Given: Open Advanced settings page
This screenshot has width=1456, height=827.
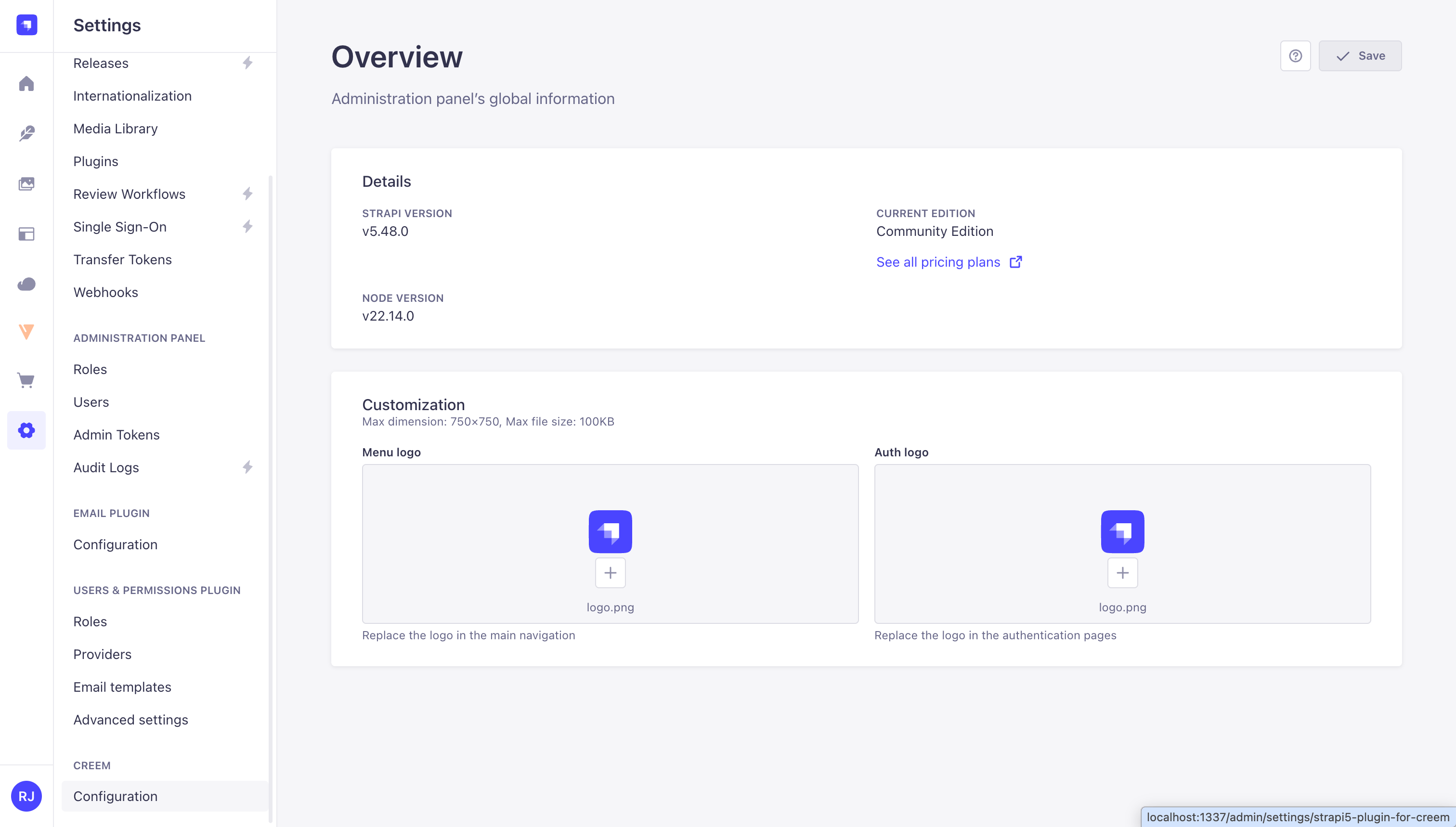Looking at the screenshot, I should 130,720.
